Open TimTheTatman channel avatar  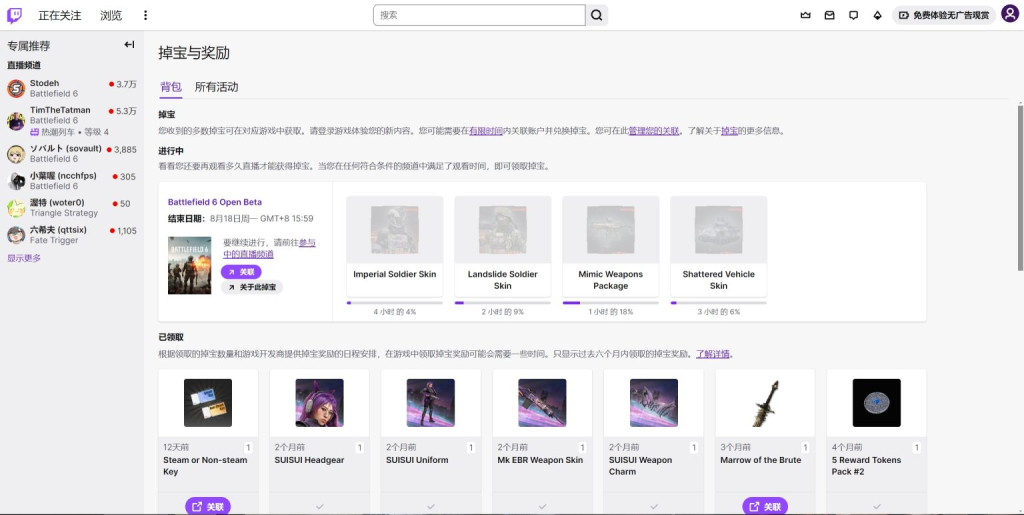[16, 121]
